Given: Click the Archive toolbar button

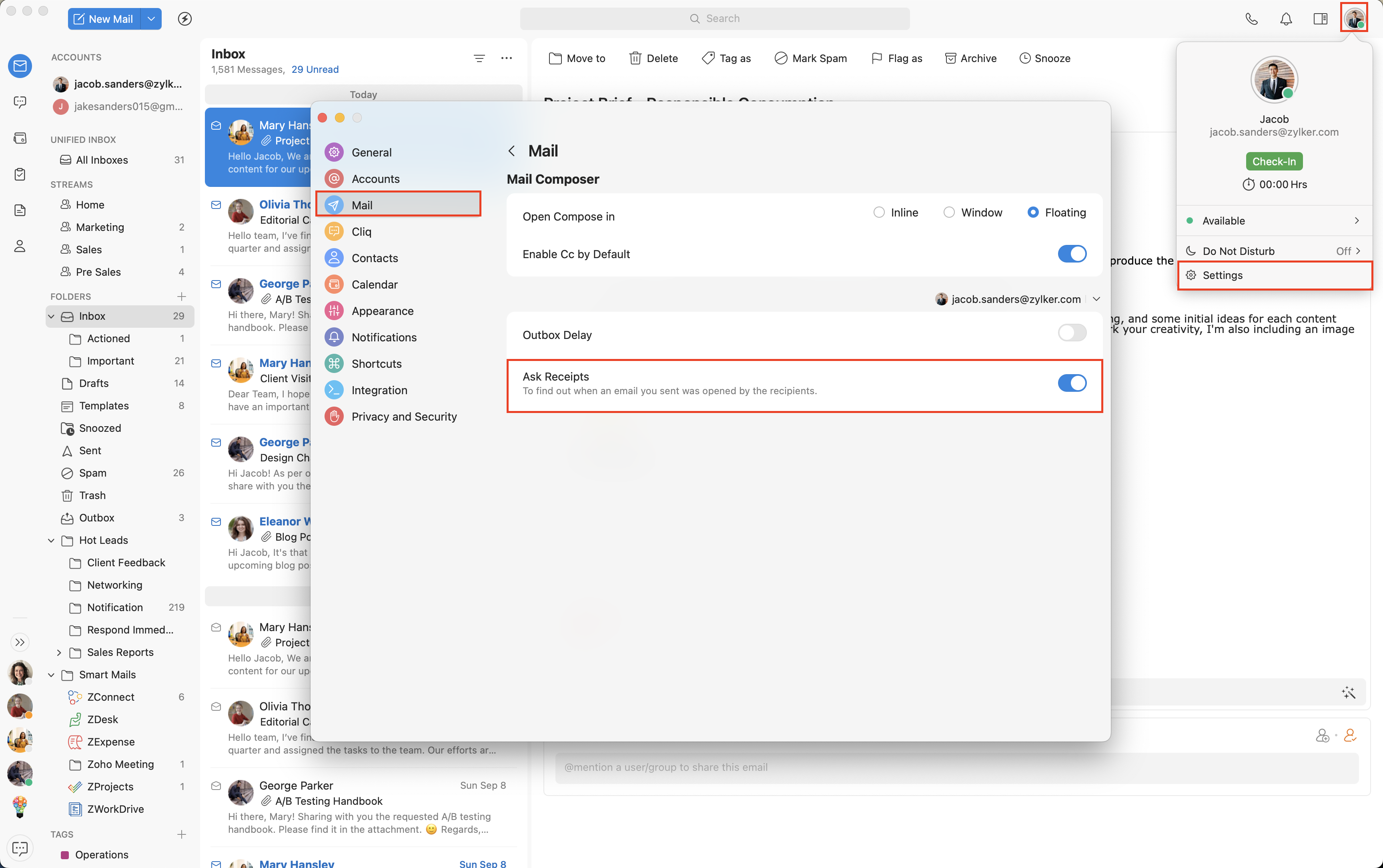Looking at the screenshot, I should [x=971, y=58].
